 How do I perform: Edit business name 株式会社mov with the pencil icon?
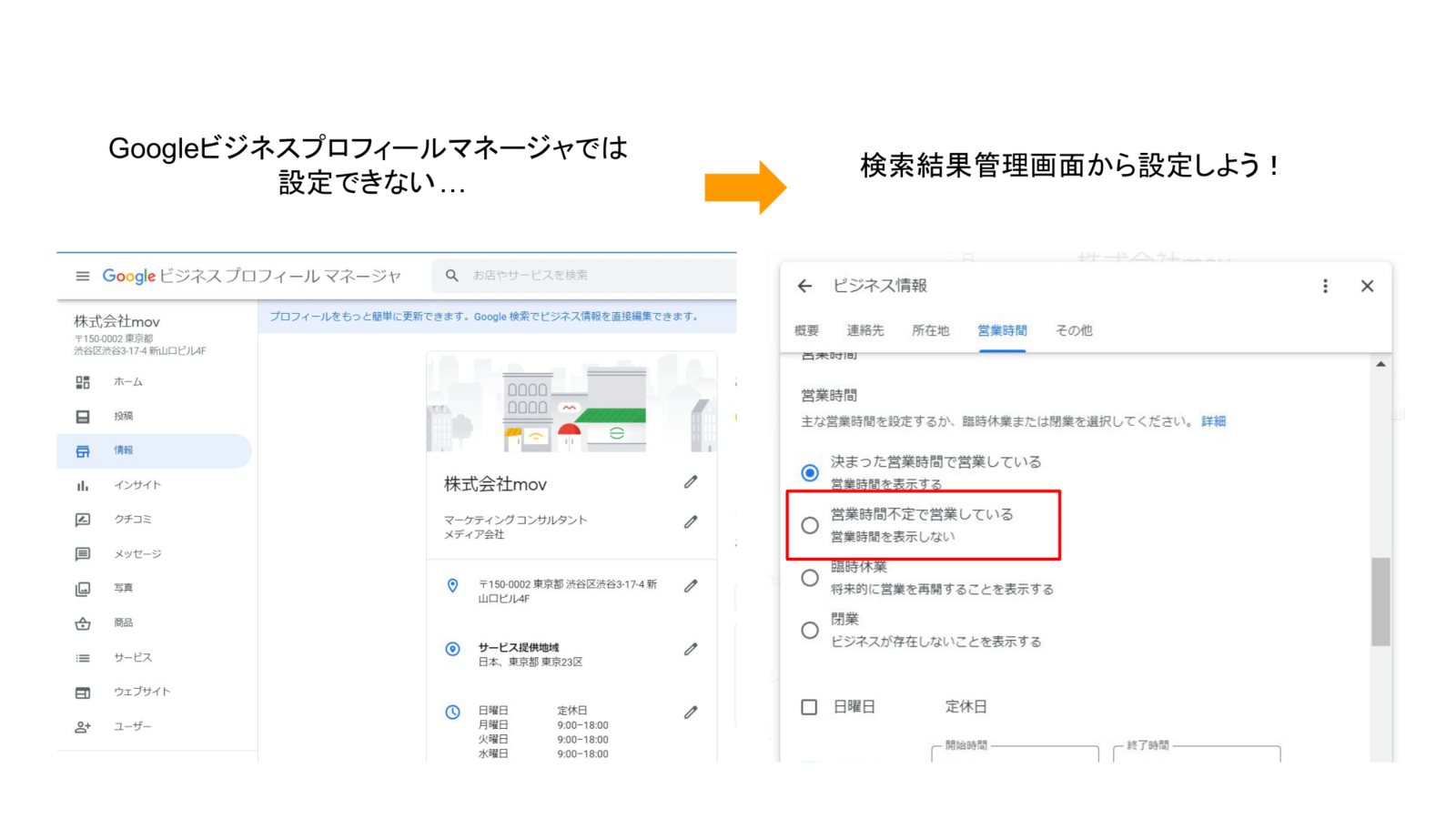[x=691, y=482]
